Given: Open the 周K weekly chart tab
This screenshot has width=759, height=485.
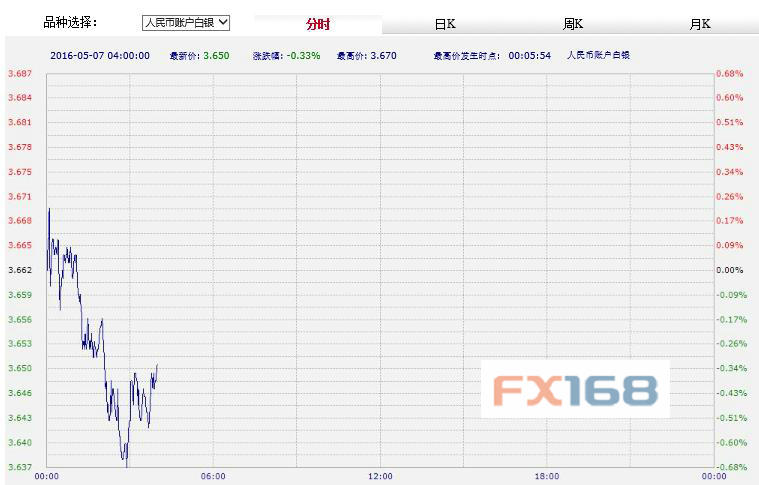Looking at the screenshot, I should (573, 24).
